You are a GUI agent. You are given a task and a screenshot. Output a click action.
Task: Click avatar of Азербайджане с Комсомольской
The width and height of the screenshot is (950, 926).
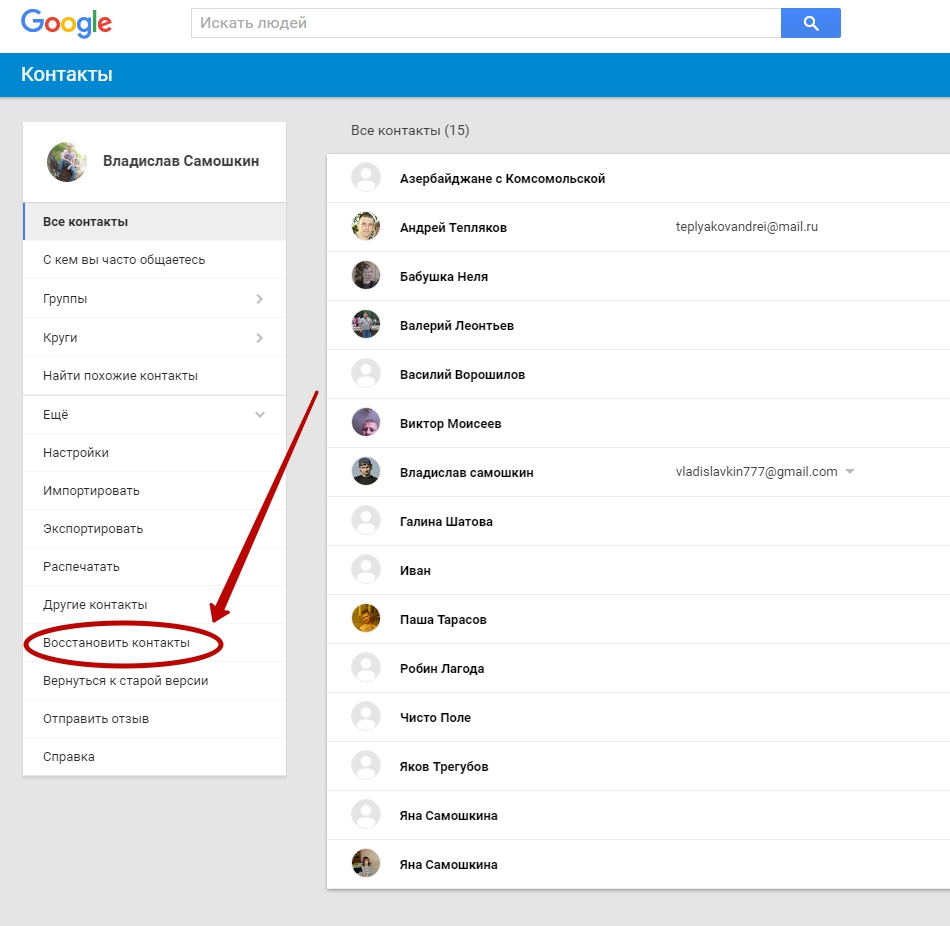click(366, 178)
